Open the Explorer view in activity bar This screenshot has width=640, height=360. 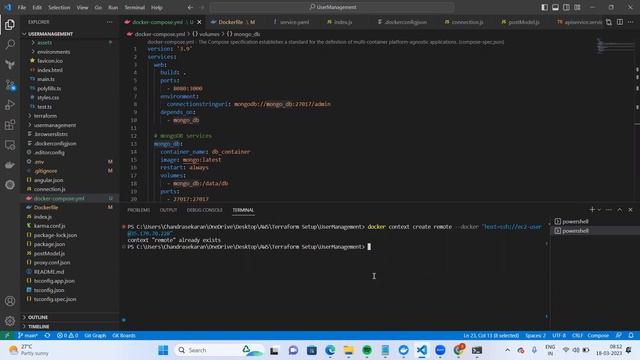[10, 24]
